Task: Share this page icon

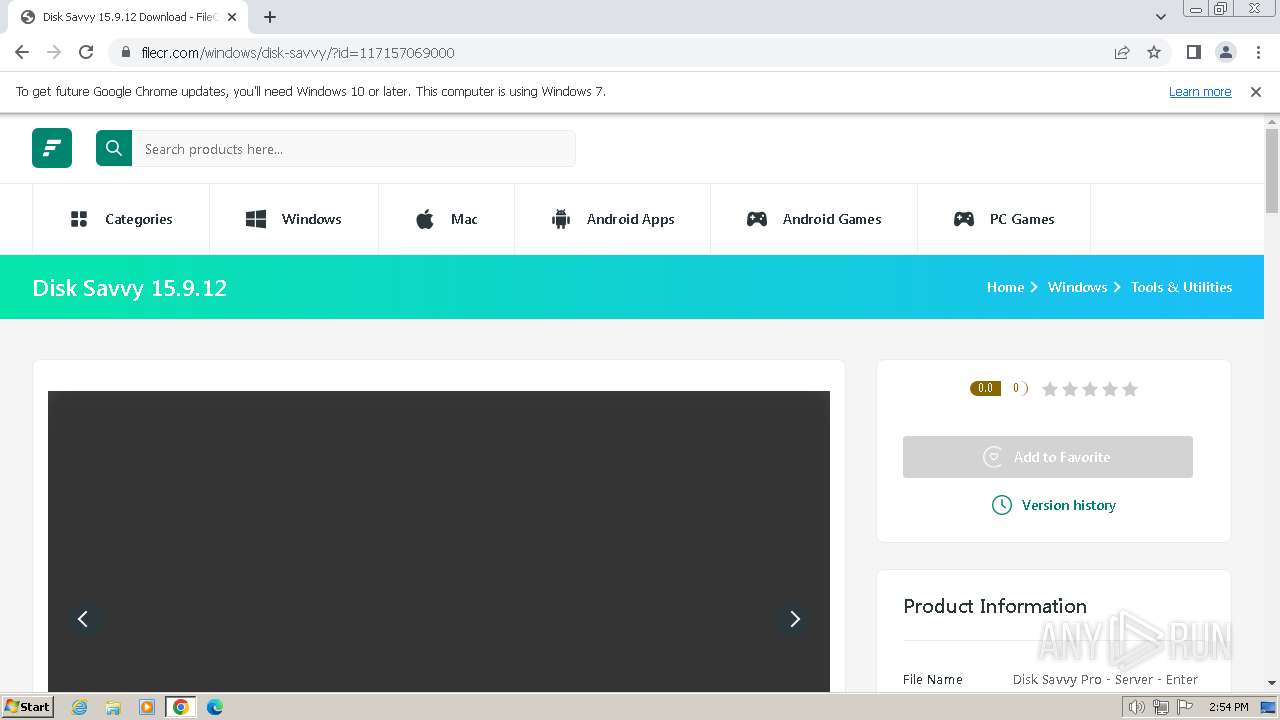Action: [x=1122, y=52]
